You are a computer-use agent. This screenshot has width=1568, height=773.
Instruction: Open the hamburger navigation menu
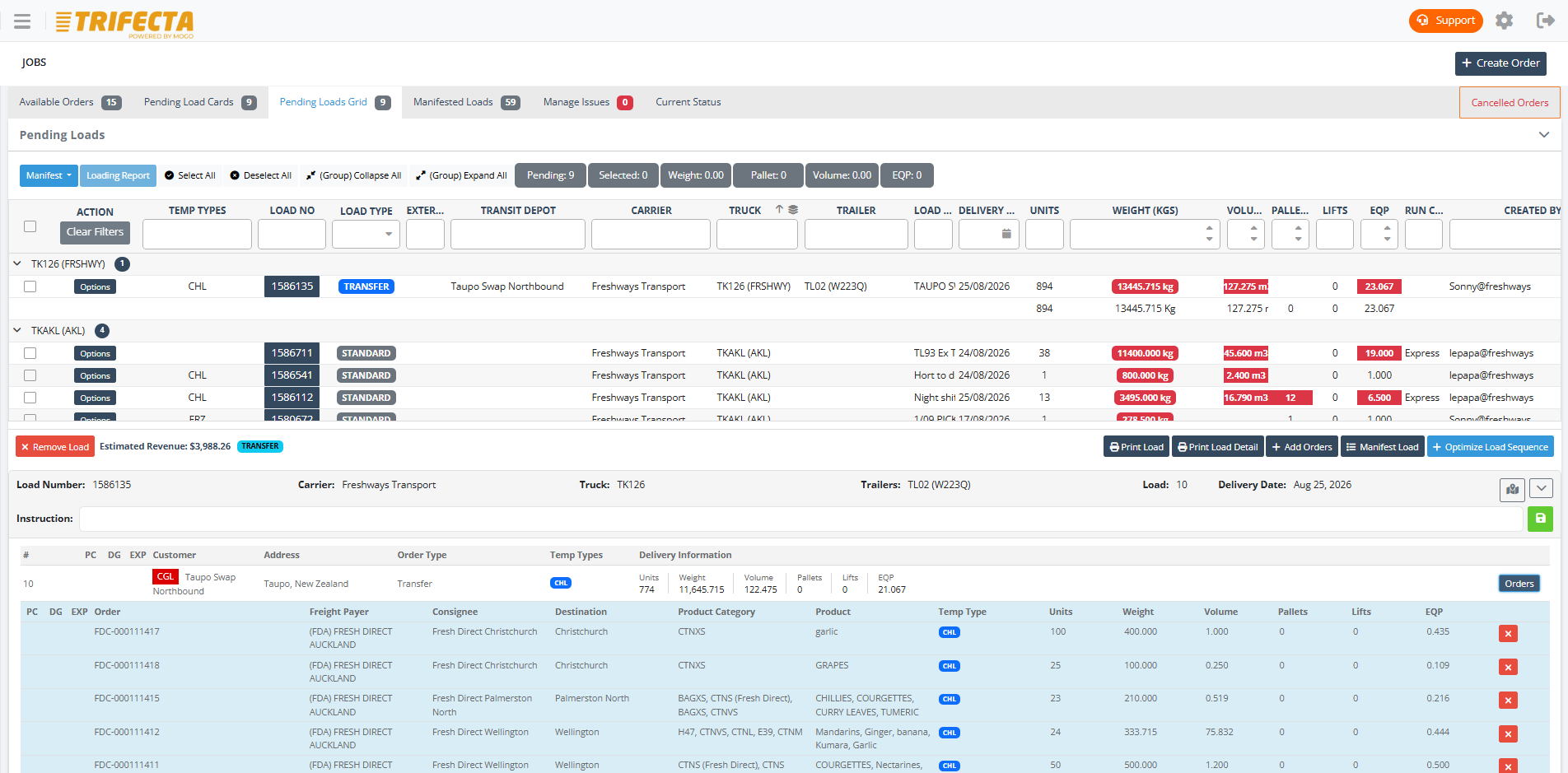(22, 21)
